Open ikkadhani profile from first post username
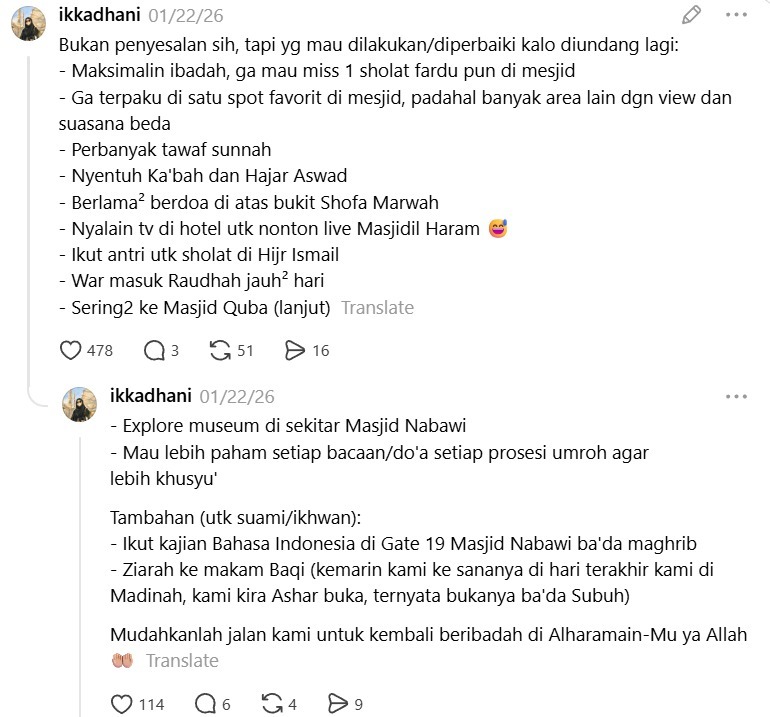 click(x=100, y=15)
